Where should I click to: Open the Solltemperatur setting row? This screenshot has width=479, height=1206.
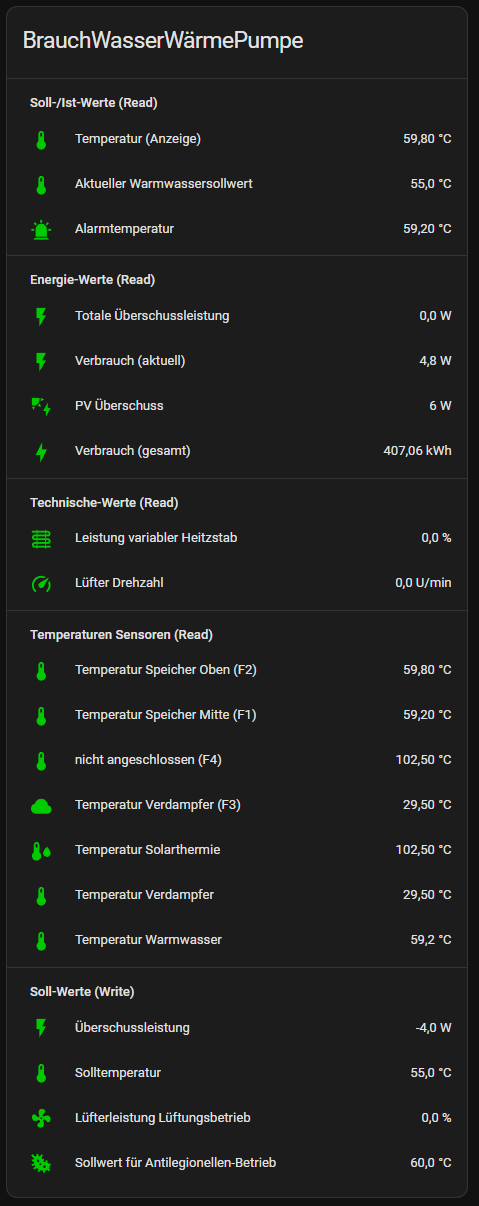pyautogui.click(x=240, y=1073)
